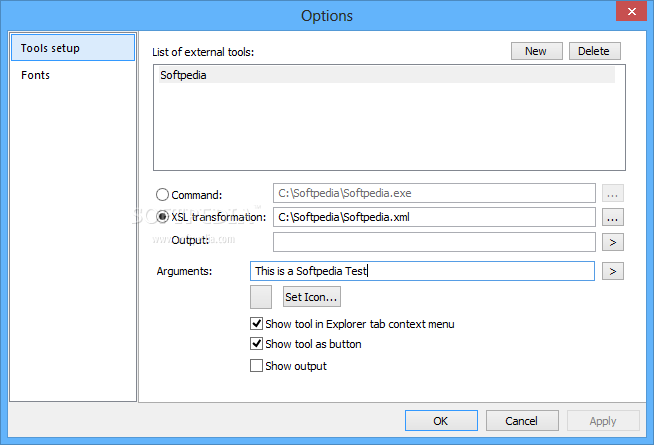Delete the selected external tool
654x445 pixels.
pyautogui.click(x=594, y=51)
